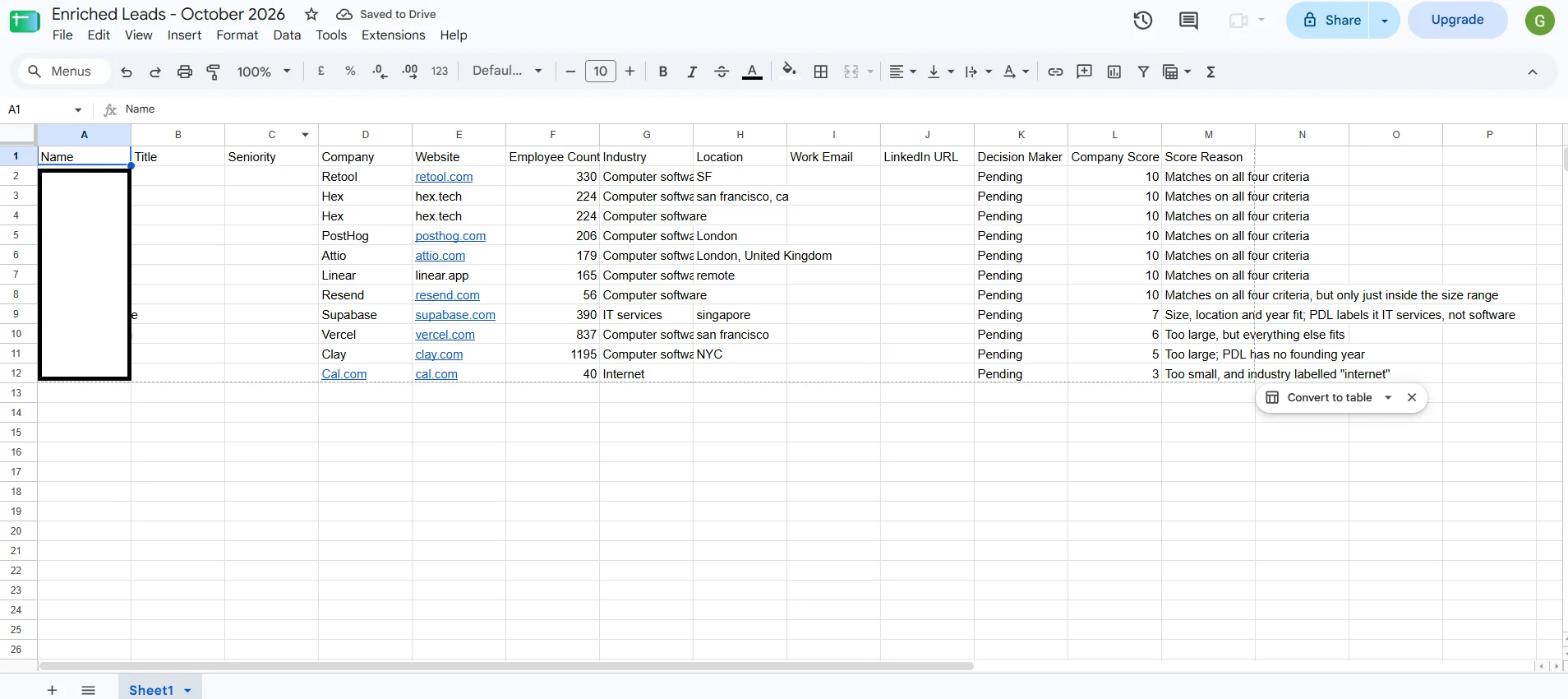Open the comments panel icon
Viewport: 1568px width, 699px height.
pyautogui.click(x=1188, y=21)
